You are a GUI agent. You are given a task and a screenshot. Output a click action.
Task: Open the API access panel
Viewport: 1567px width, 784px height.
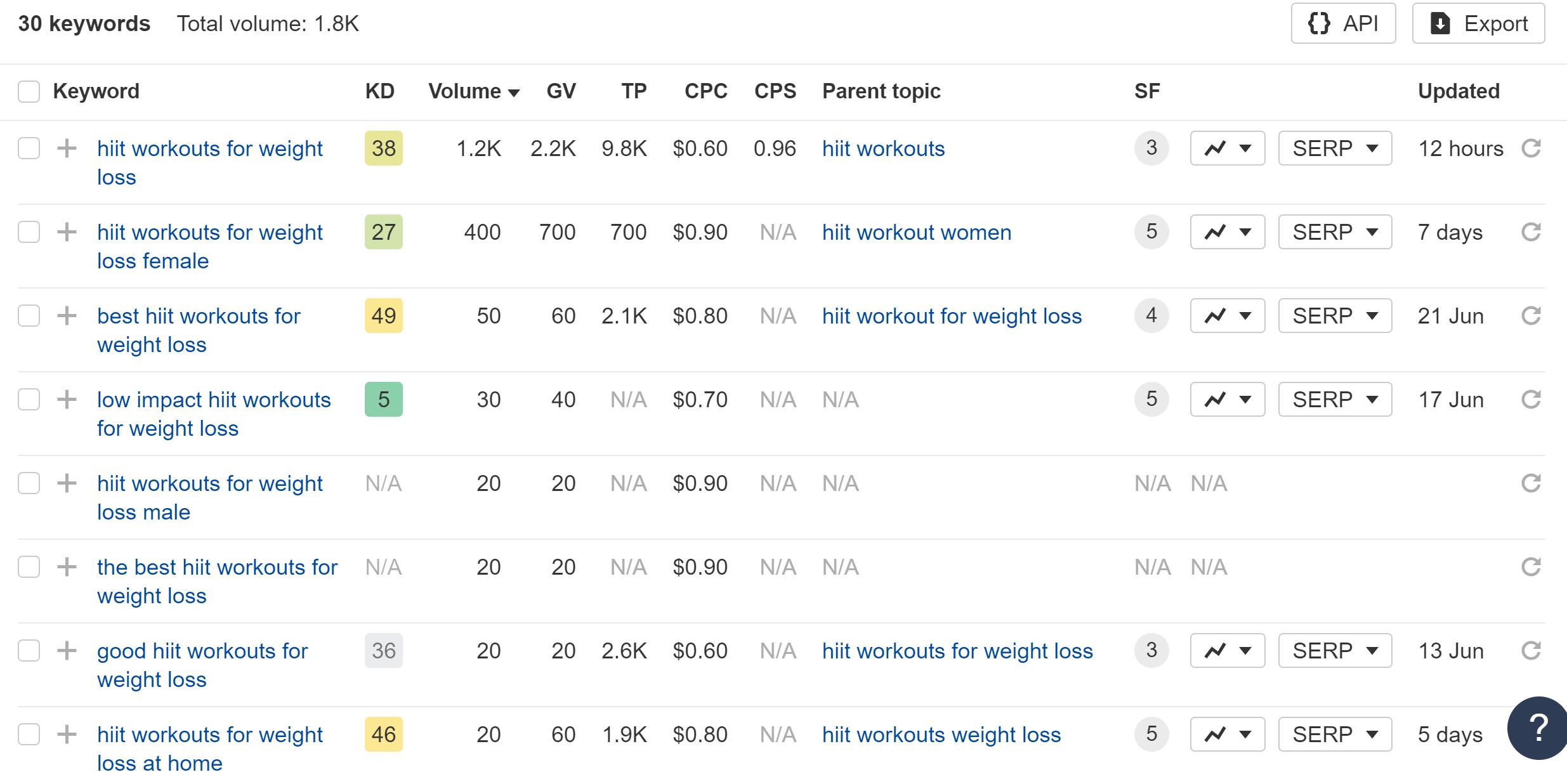(x=1343, y=23)
